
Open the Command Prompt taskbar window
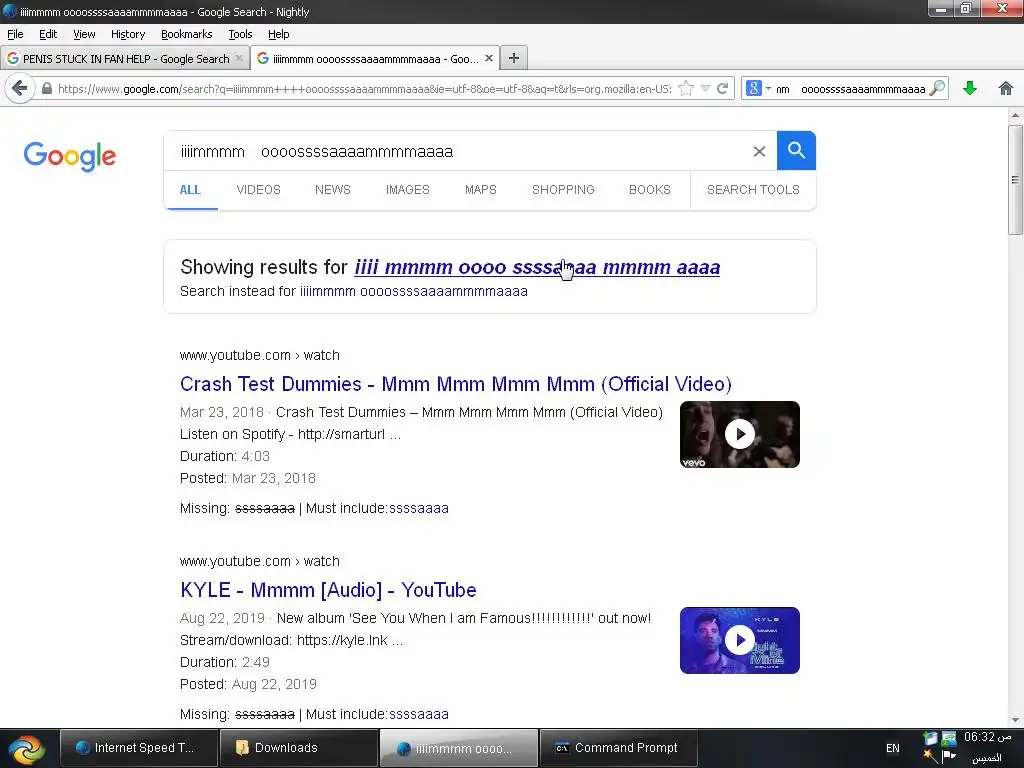(x=618, y=748)
